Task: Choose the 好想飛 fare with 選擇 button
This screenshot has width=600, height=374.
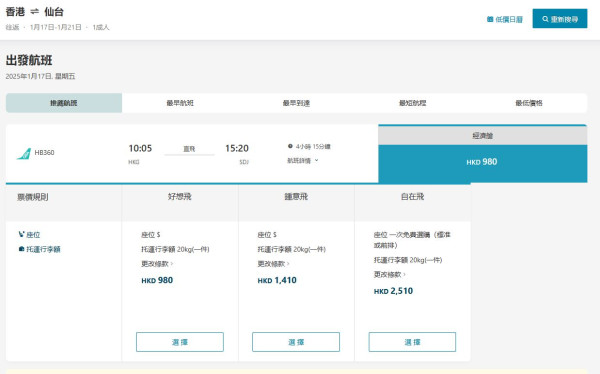Action: (x=180, y=342)
